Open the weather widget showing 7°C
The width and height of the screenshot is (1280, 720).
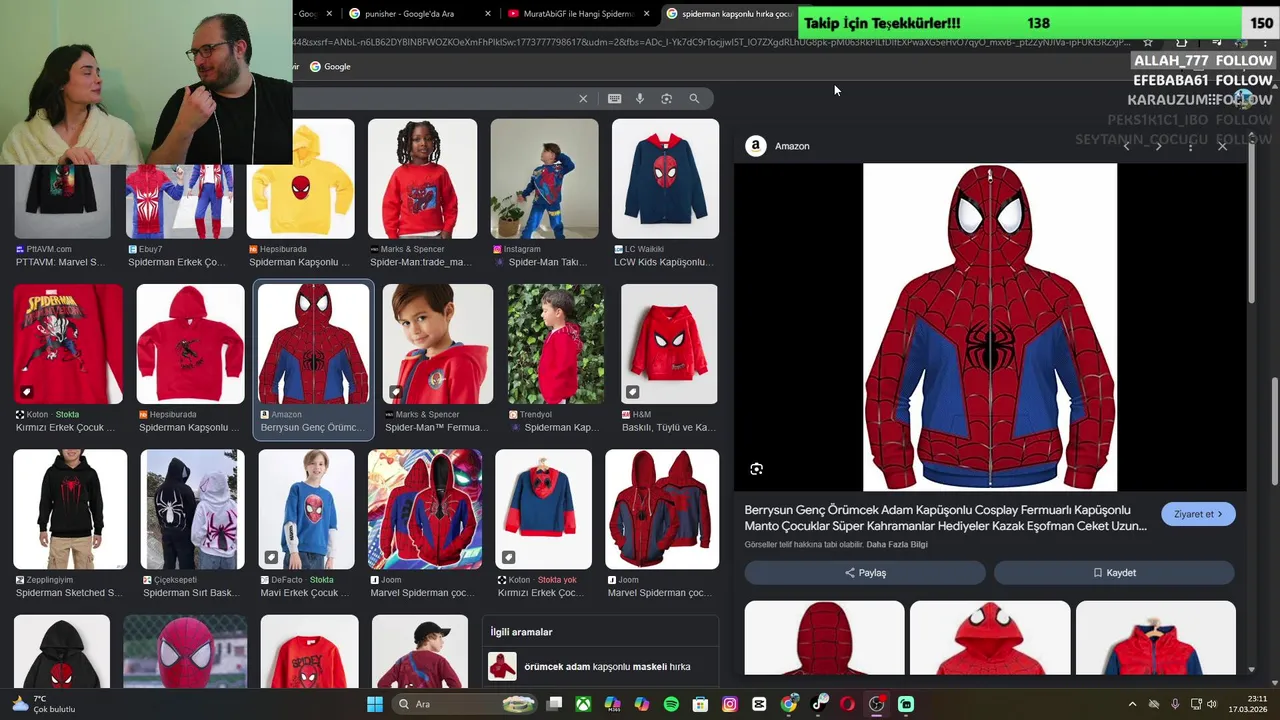43,704
